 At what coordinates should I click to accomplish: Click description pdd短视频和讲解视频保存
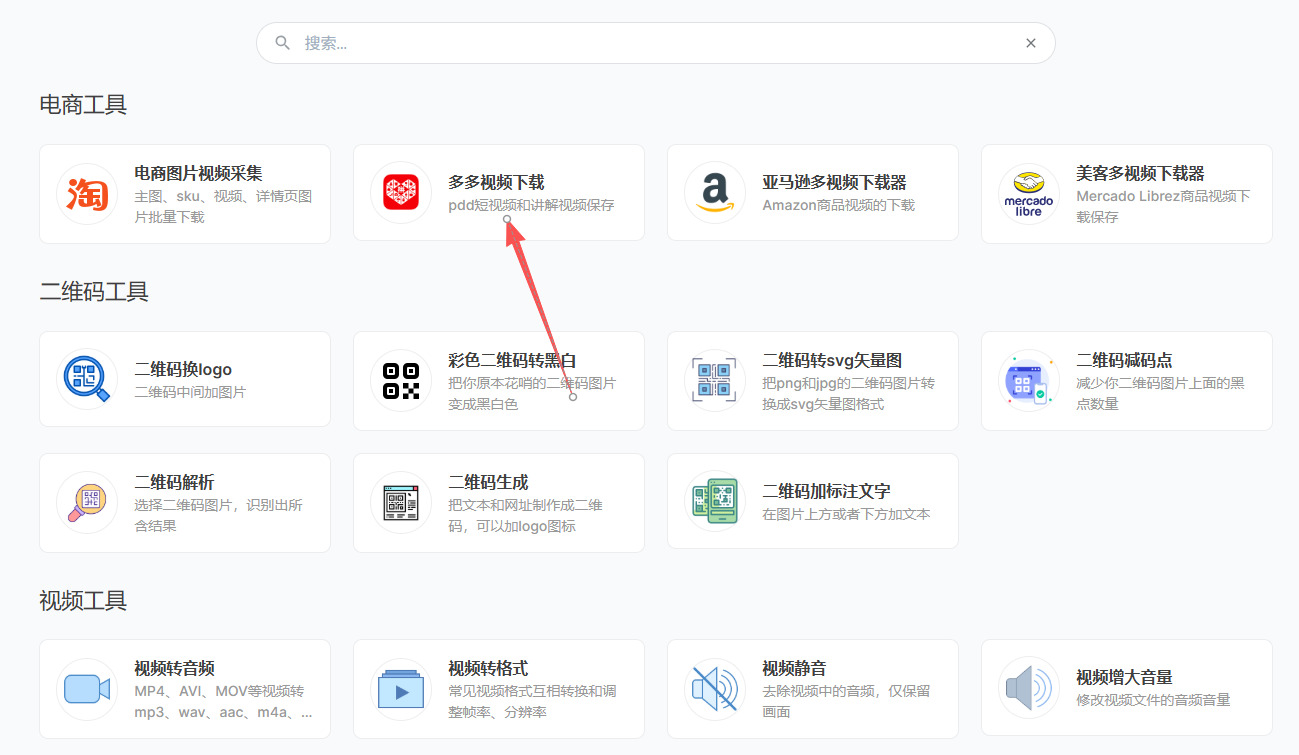pos(531,205)
